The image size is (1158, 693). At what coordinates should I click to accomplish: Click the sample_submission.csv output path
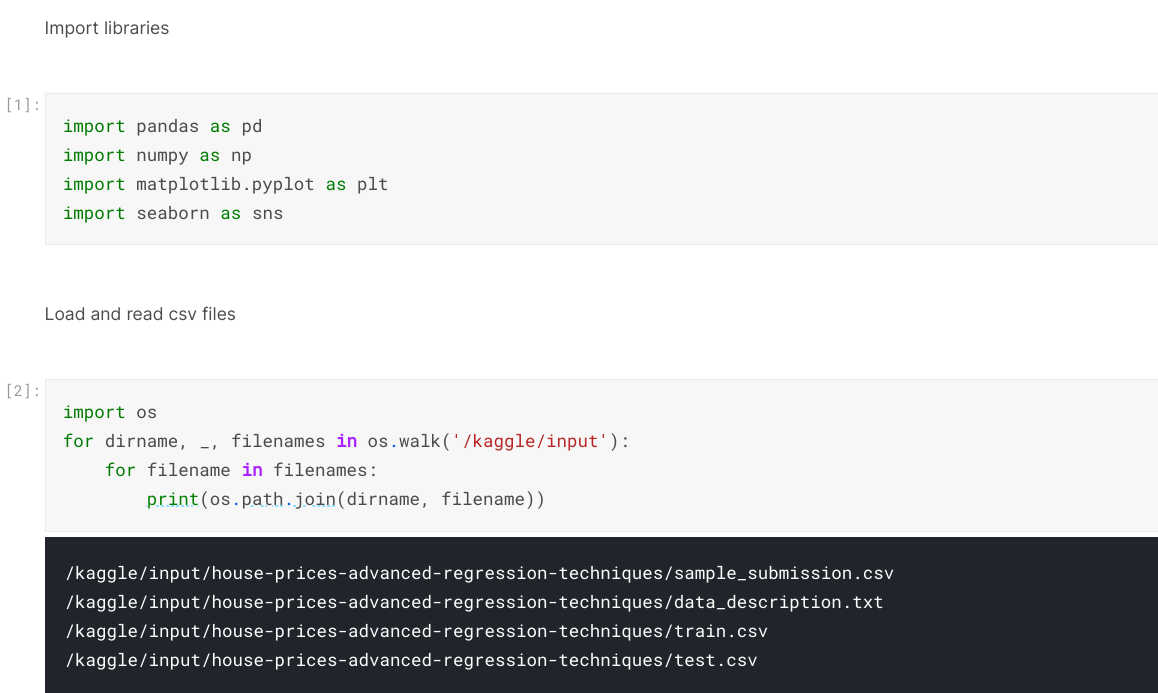479,573
